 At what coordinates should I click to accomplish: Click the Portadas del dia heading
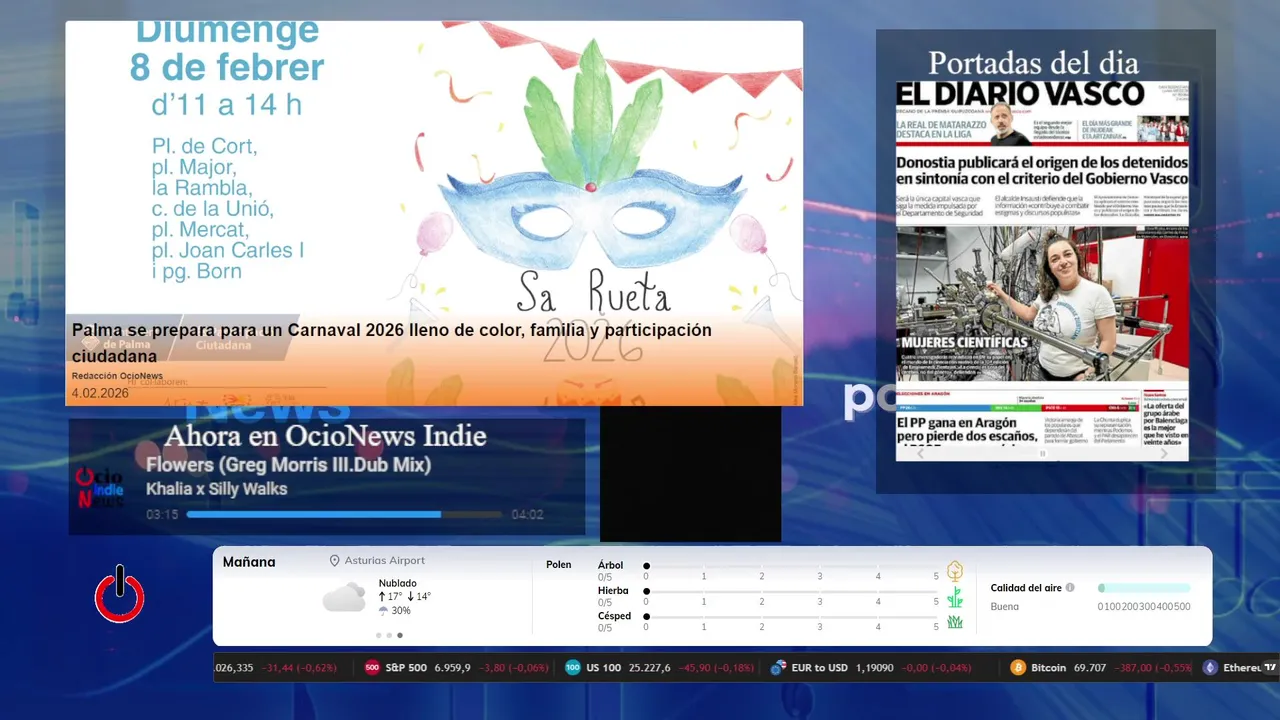(1033, 63)
